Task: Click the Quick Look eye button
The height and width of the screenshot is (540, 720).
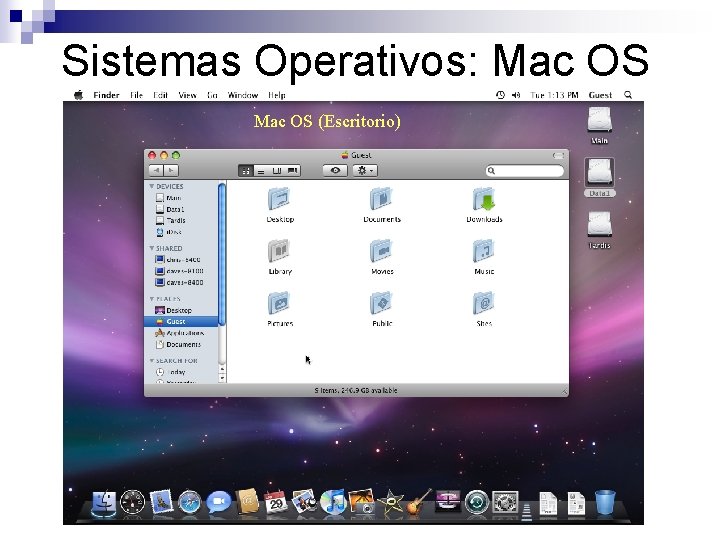Action: (335, 170)
